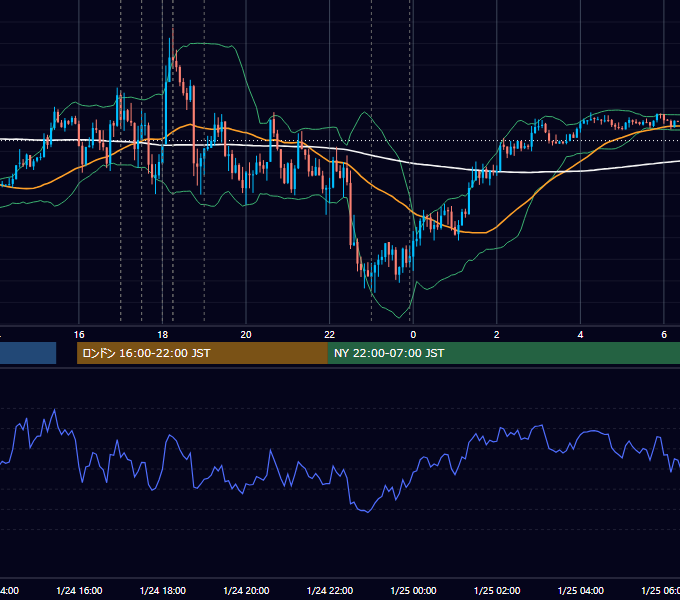Viewport: 680px width, 600px height.
Task: Click the lowest candle near 23:00
Action: [x=375, y=277]
